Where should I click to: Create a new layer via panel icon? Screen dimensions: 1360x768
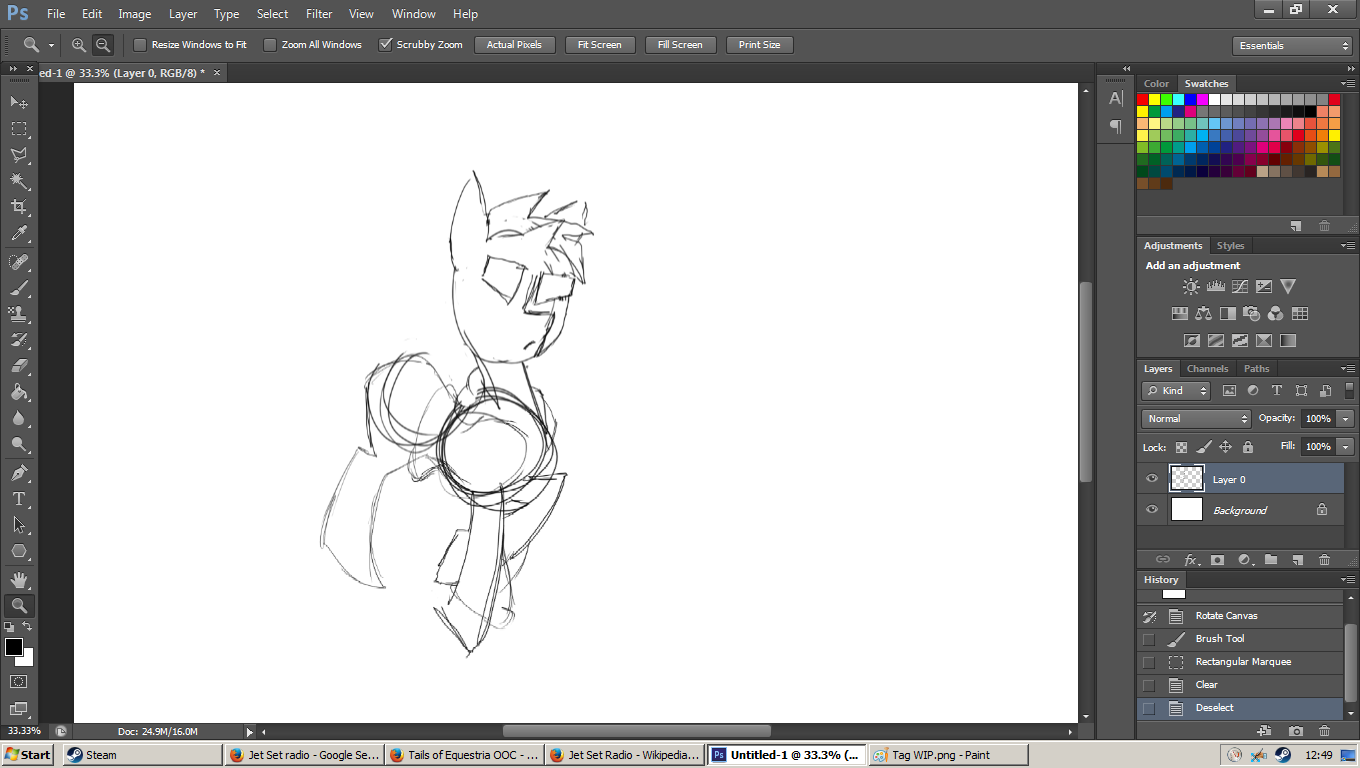(1297, 560)
